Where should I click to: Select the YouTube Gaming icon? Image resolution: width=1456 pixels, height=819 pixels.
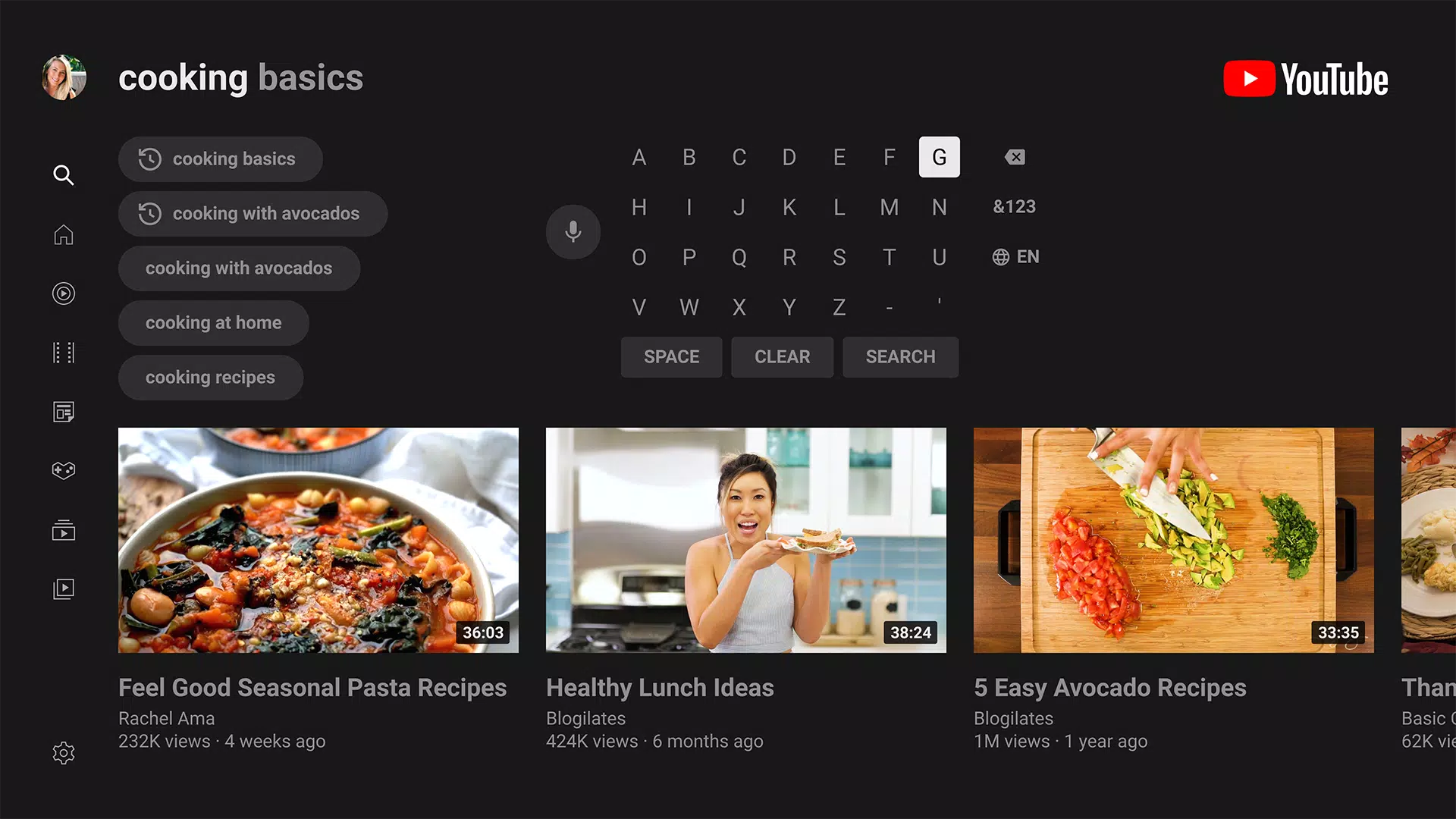(63, 470)
